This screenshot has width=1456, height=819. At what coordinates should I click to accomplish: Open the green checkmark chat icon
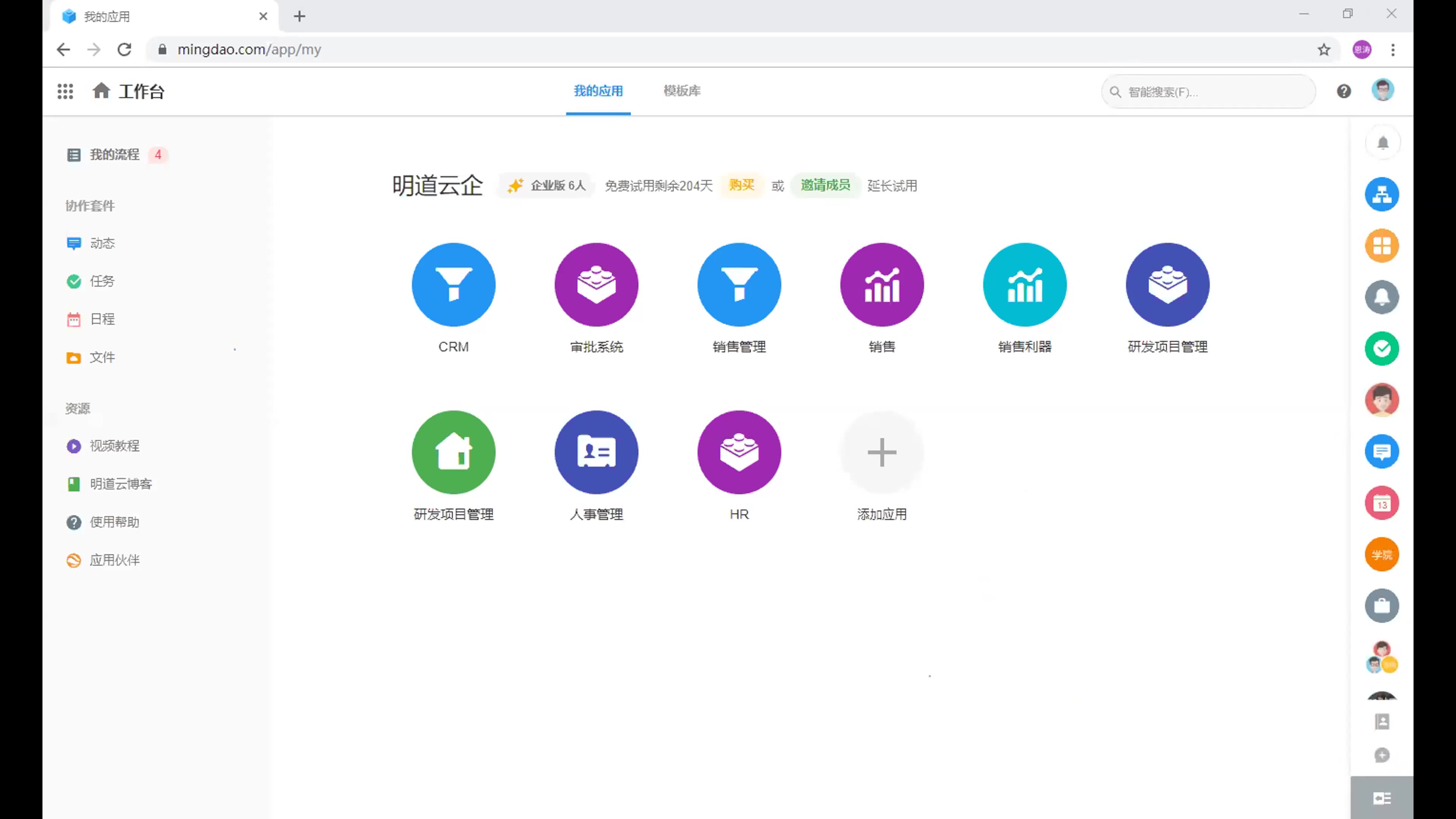(1382, 349)
